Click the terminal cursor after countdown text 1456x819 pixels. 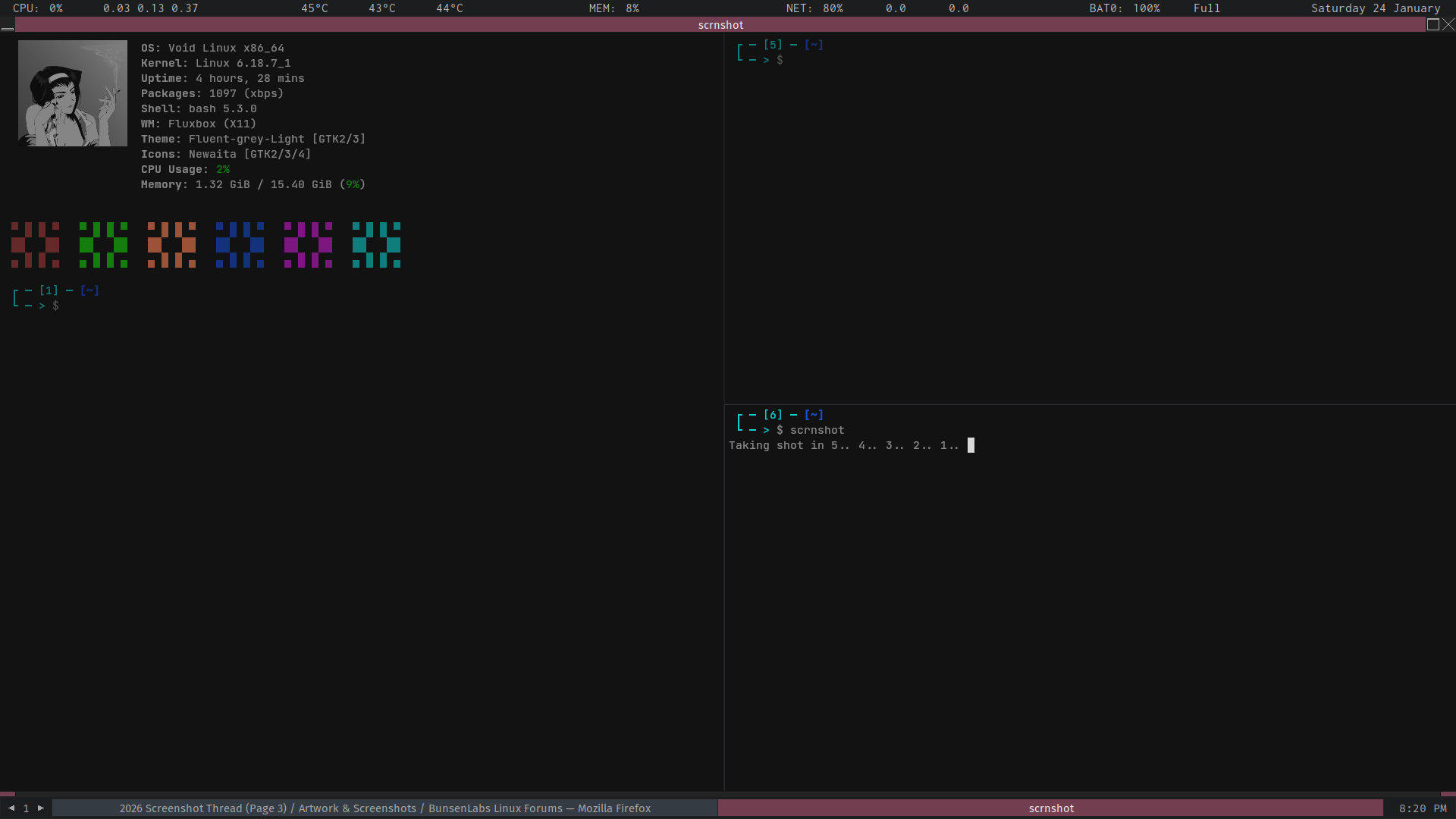tap(971, 445)
